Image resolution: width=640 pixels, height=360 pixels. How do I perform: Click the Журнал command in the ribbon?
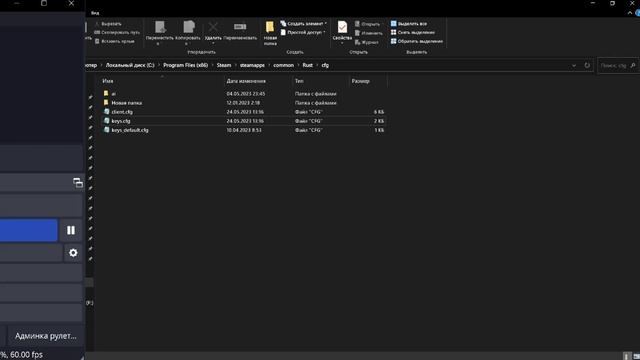click(367, 42)
